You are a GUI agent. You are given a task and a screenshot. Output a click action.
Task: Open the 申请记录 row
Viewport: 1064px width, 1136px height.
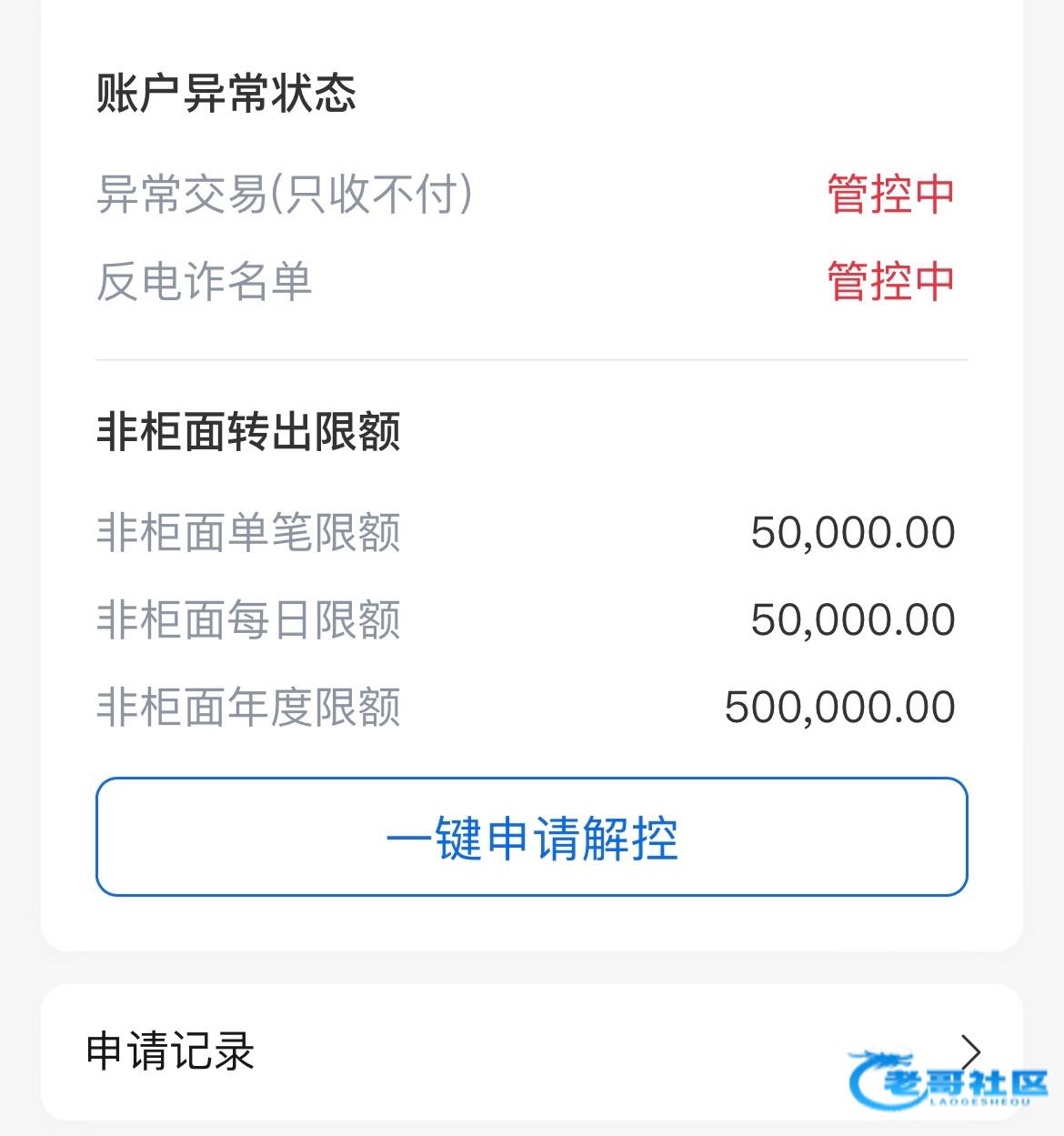point(531,1051)
